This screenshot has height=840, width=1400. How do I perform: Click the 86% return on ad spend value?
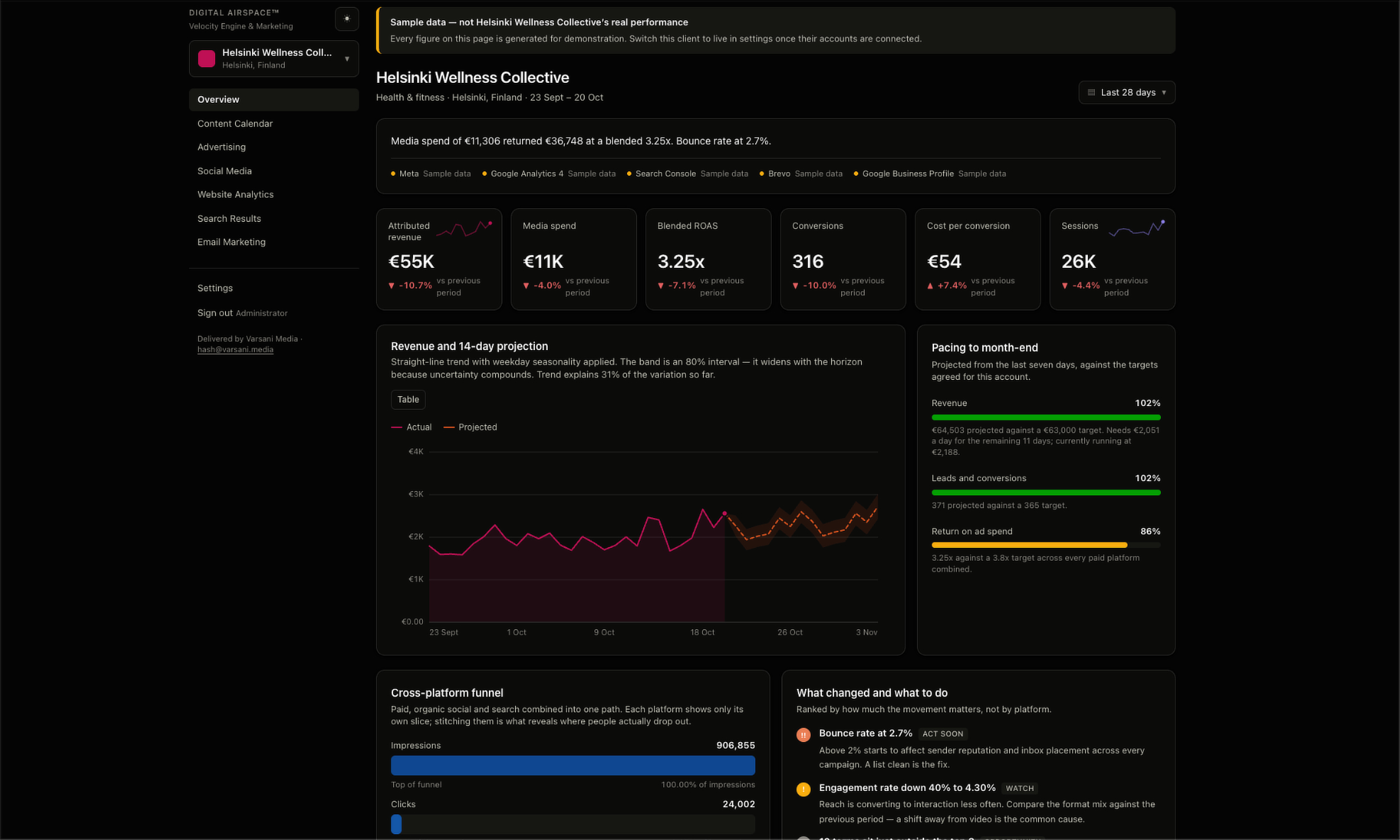point(1150,531)
